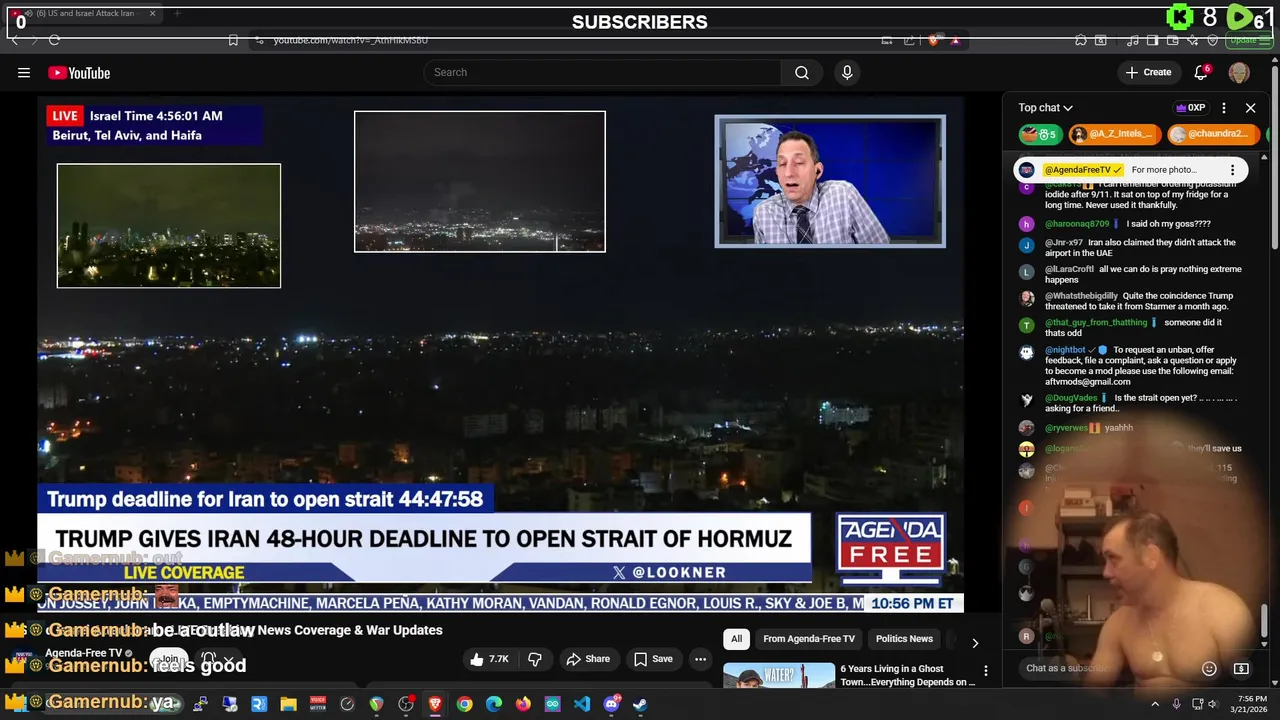The image size is (1280, 720).
Task: Show more filter chips with right arrow
Action: [975, 642]
